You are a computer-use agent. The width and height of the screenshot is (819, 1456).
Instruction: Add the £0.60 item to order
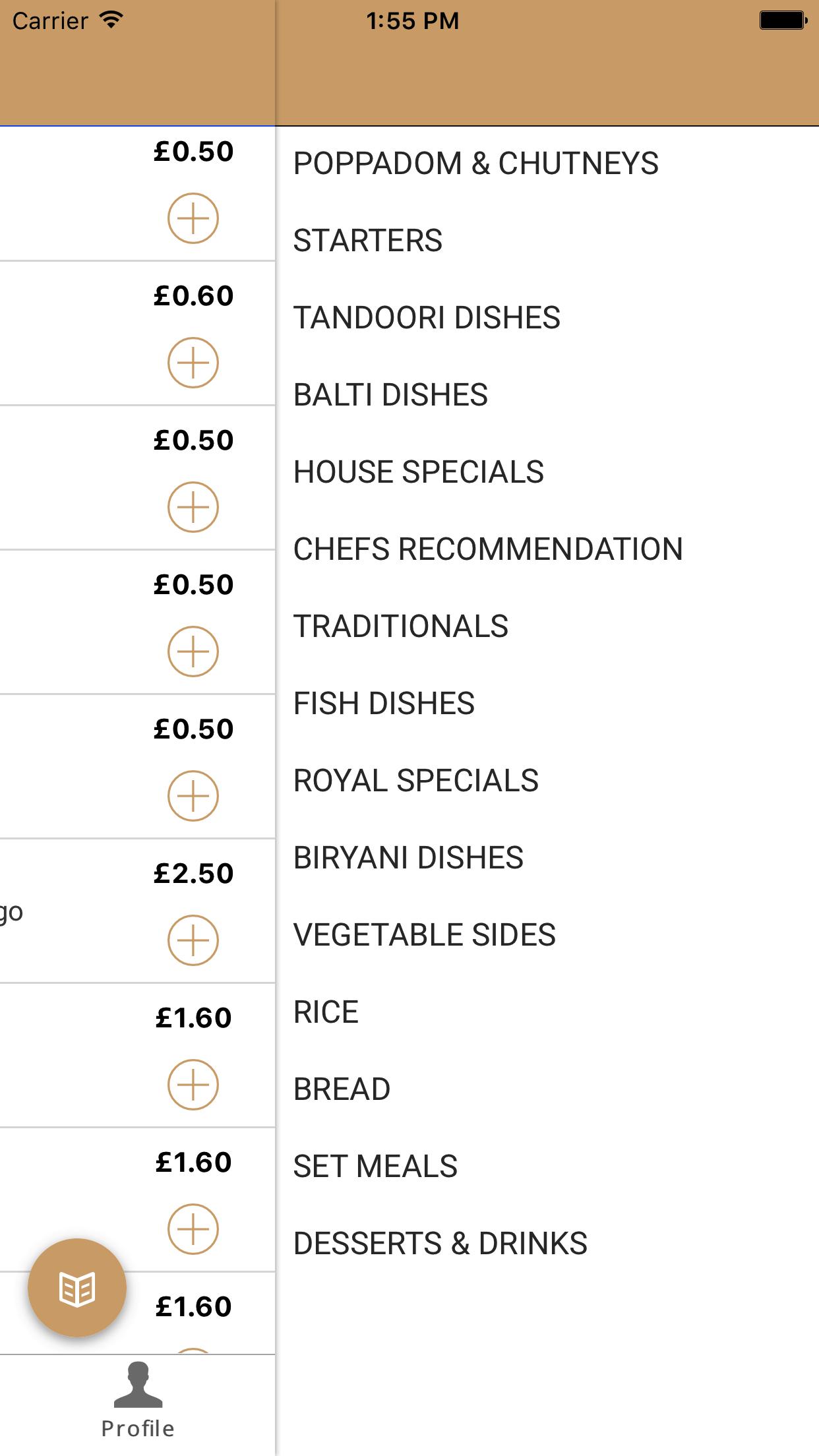click(193, 363)
